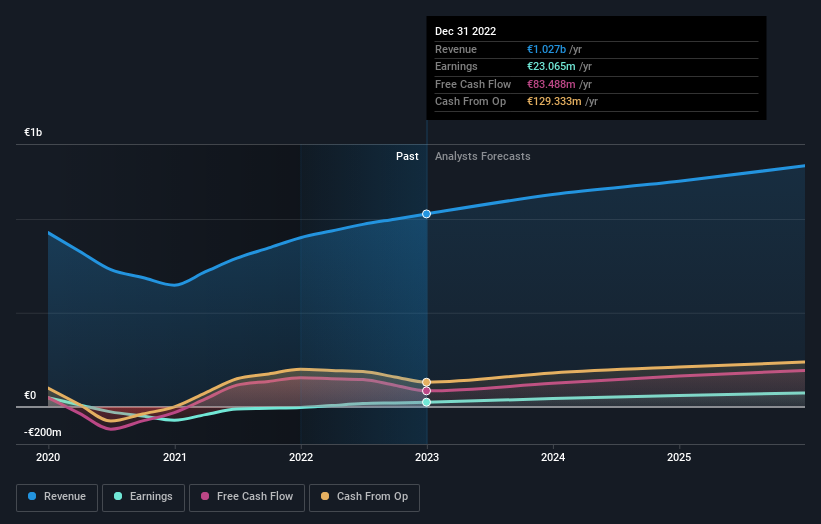821x524 pixels.
Task: Click the Cash From Op tooltip label
Action: 470,102
